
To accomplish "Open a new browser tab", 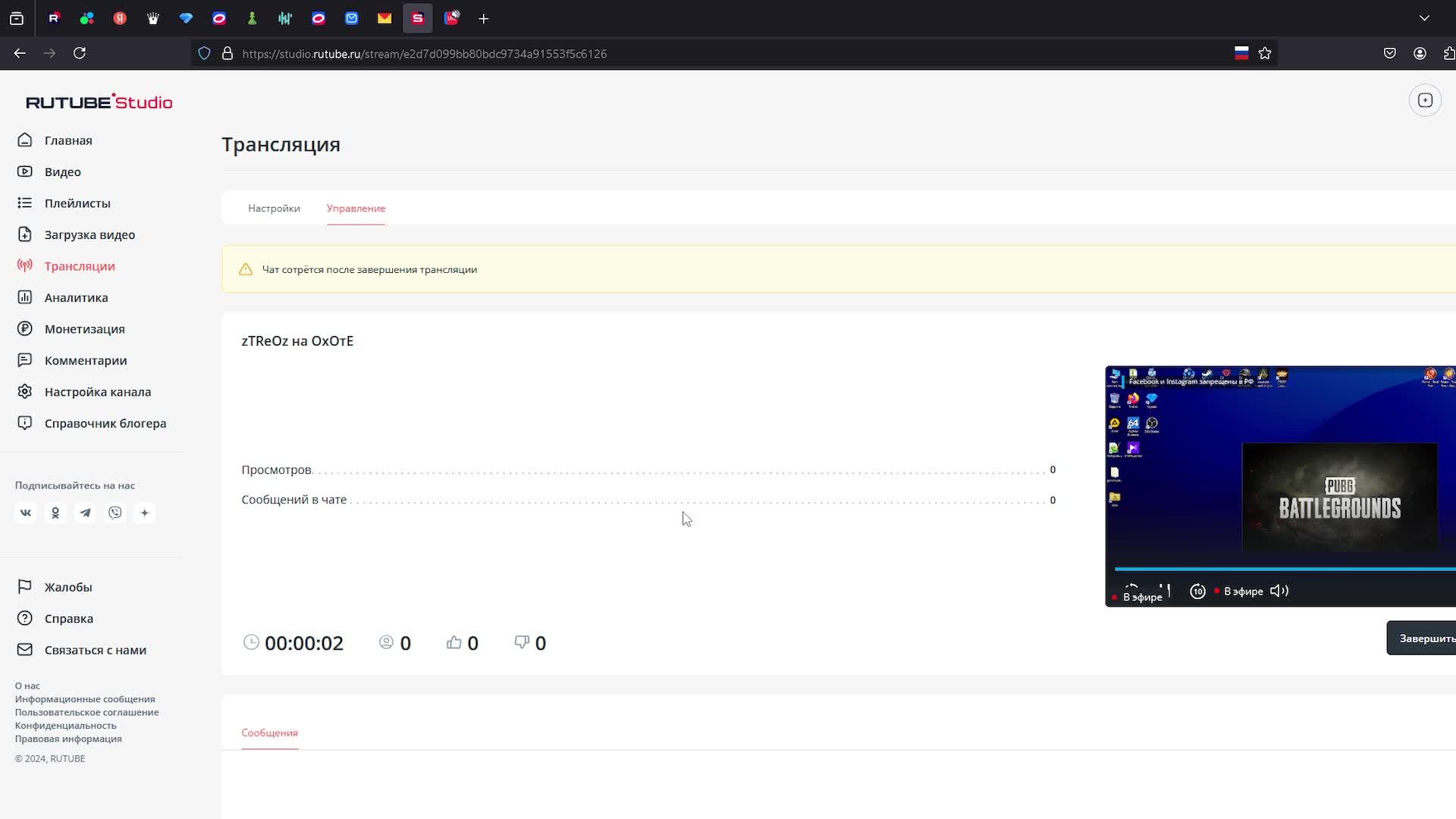I will click(484, 18).
